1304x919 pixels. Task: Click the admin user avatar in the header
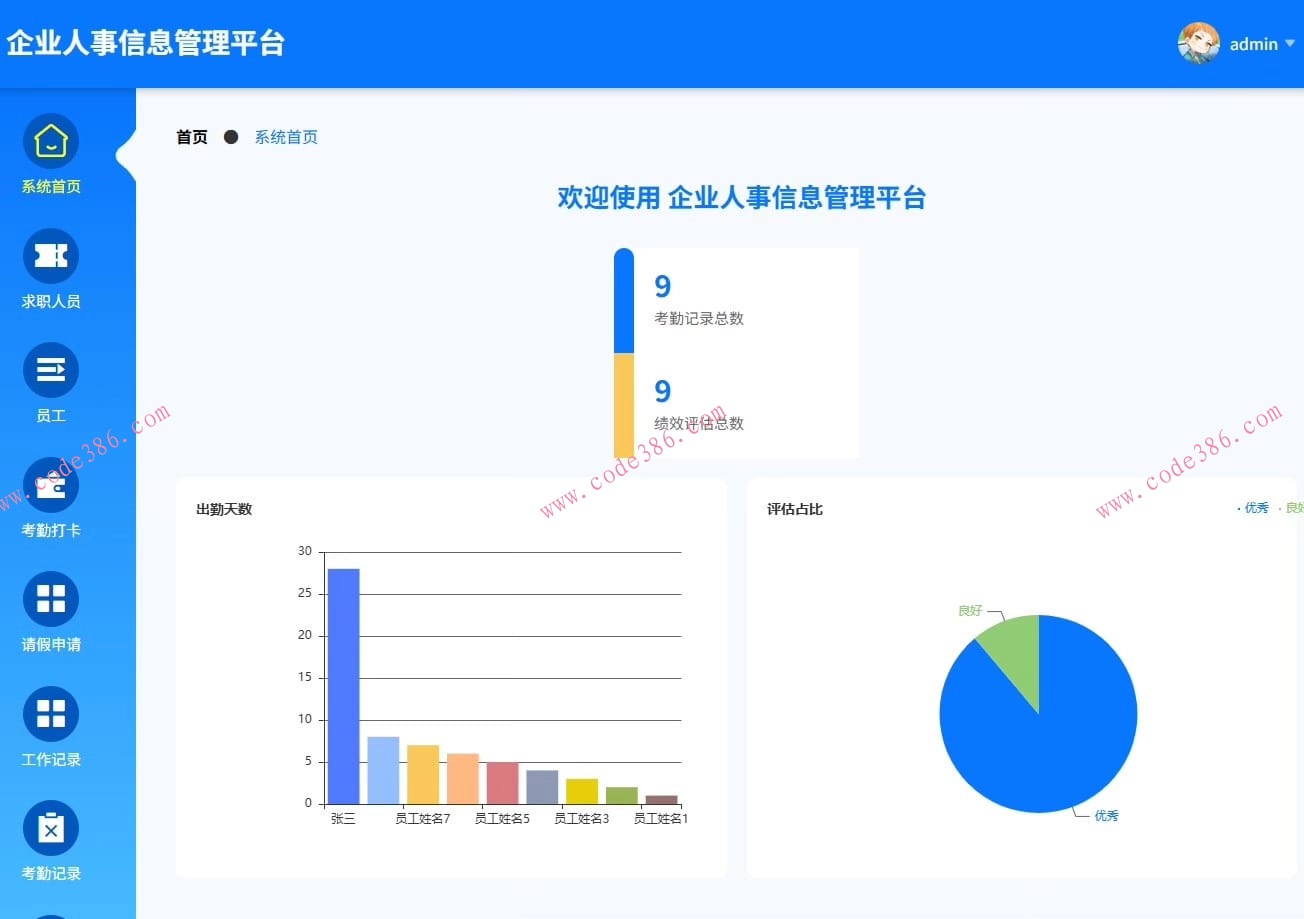[x=1198, y=43]
